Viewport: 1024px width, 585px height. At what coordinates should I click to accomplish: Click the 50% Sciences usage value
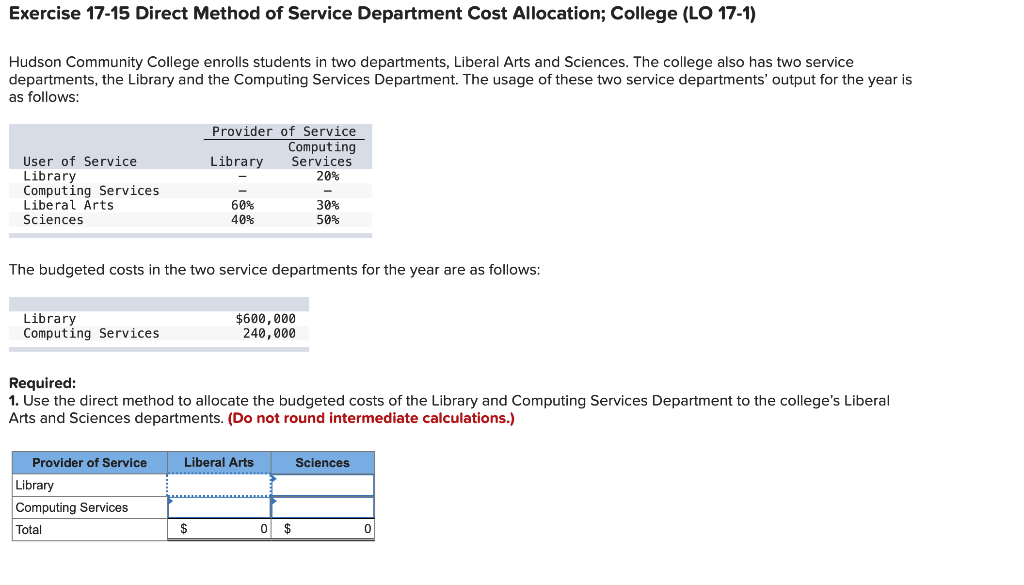point(330,219)
